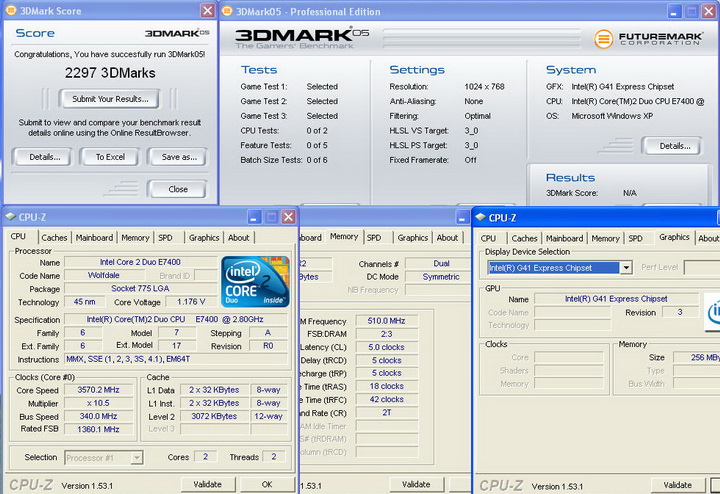Click the right CPU-Z window title icon
Viewport: 720px width, 494px height.
[481, 217]
